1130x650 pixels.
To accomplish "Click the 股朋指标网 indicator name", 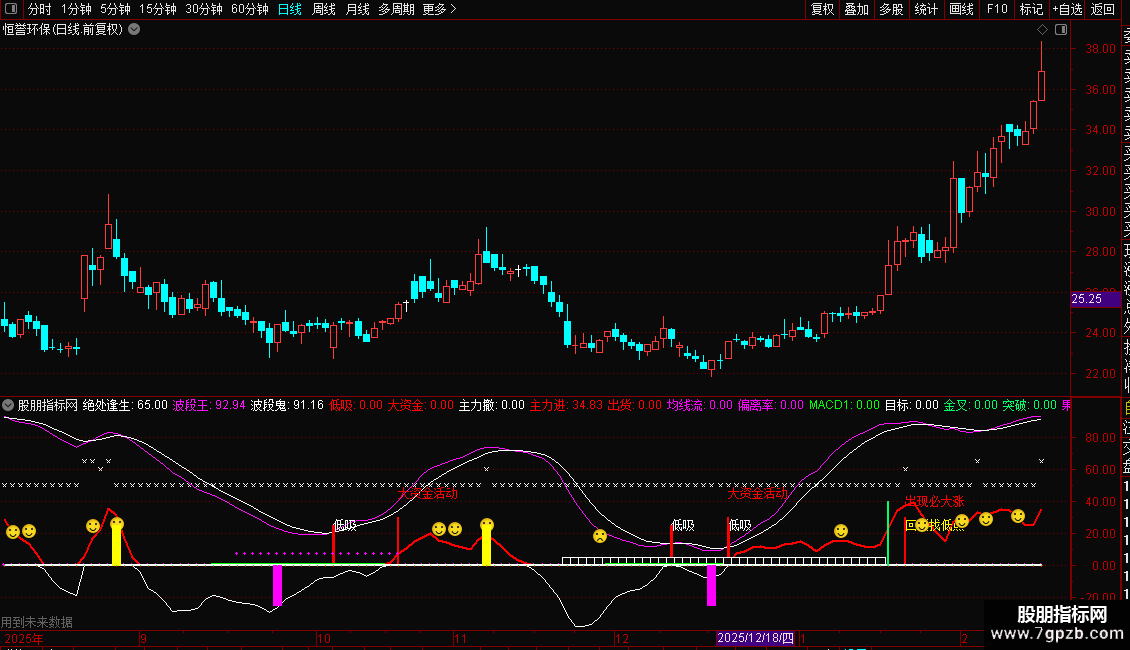I will (48, 405).
